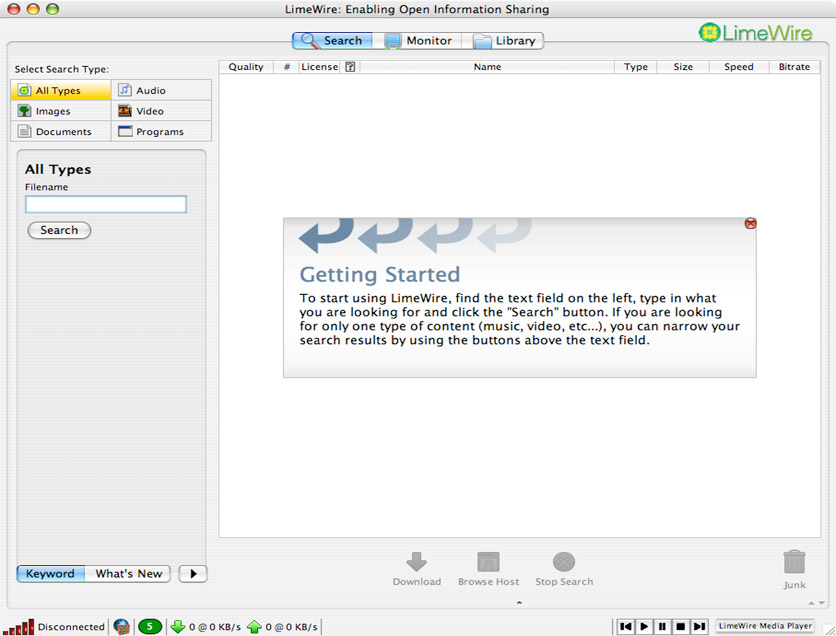This screenshot has width=836, height=636.
Task: Sort results by the Quality column
Action: [x=246, y=67]
